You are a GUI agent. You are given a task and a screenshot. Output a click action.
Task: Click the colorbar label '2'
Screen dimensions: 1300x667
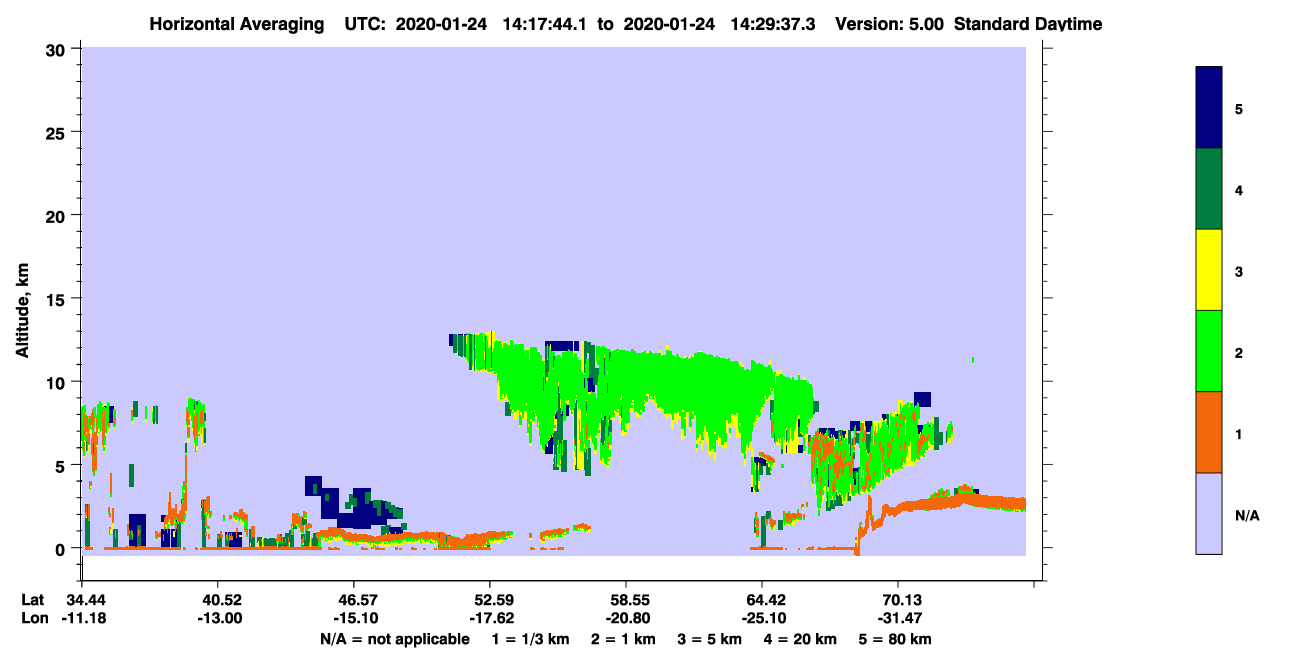tap(1239, 351)
